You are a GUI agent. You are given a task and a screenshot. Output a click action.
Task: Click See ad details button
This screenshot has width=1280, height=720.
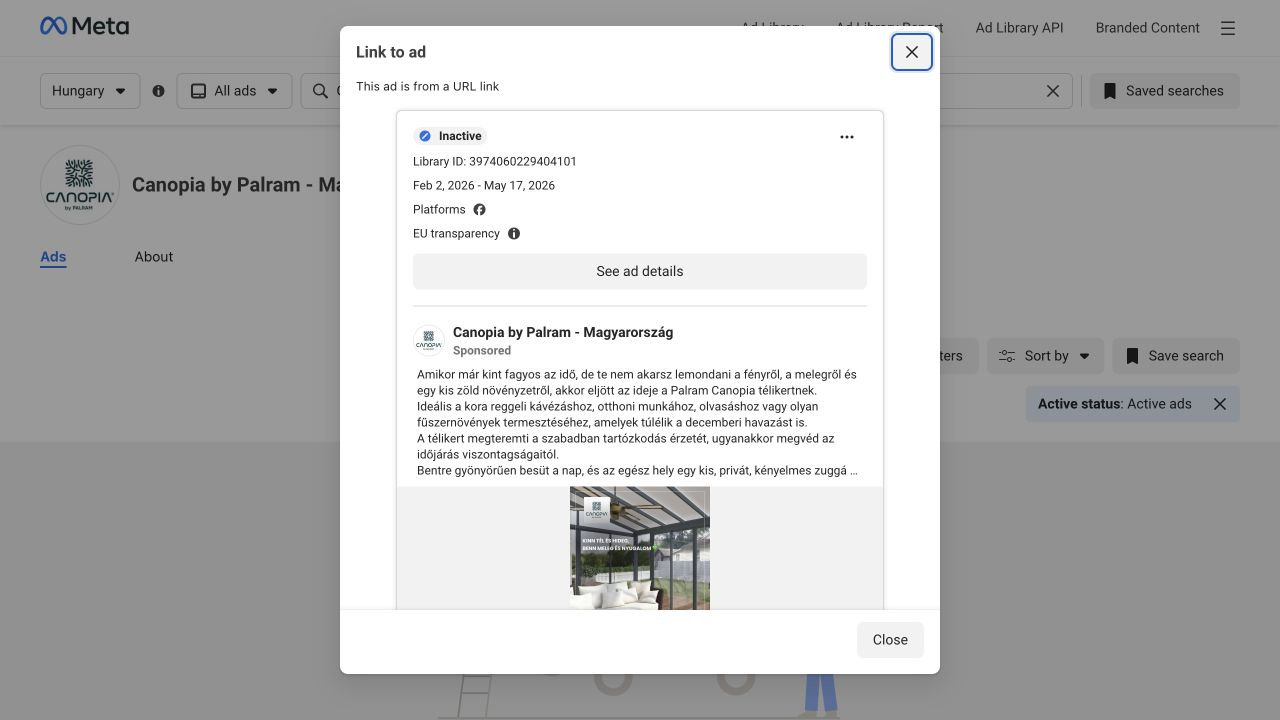pyautogui.click(x=640, y=271)
